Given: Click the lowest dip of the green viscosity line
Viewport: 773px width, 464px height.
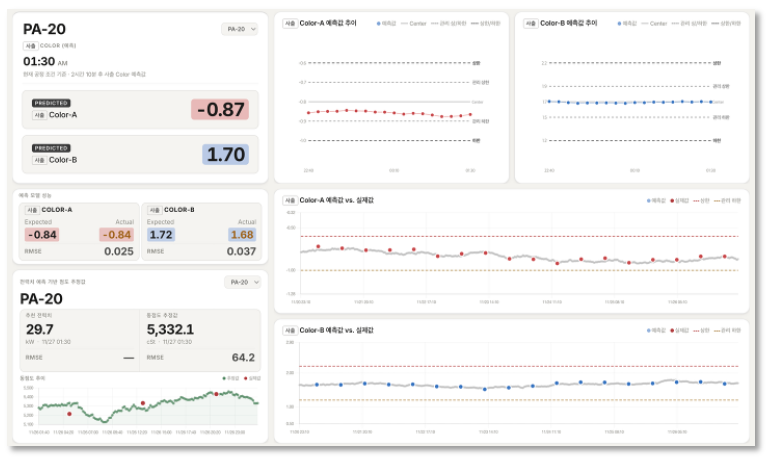Looking at the screenshot, I should coord(104,421).
